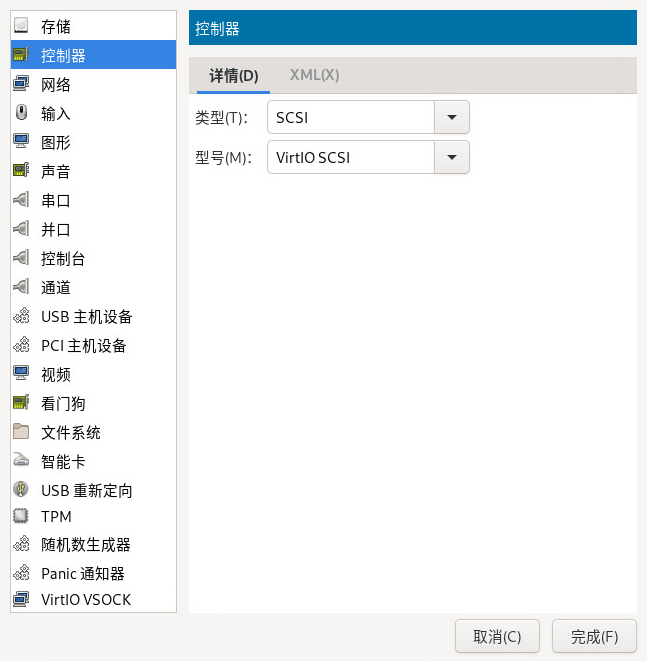Click the SCSI type combo box field

click(x=351, y=118)
